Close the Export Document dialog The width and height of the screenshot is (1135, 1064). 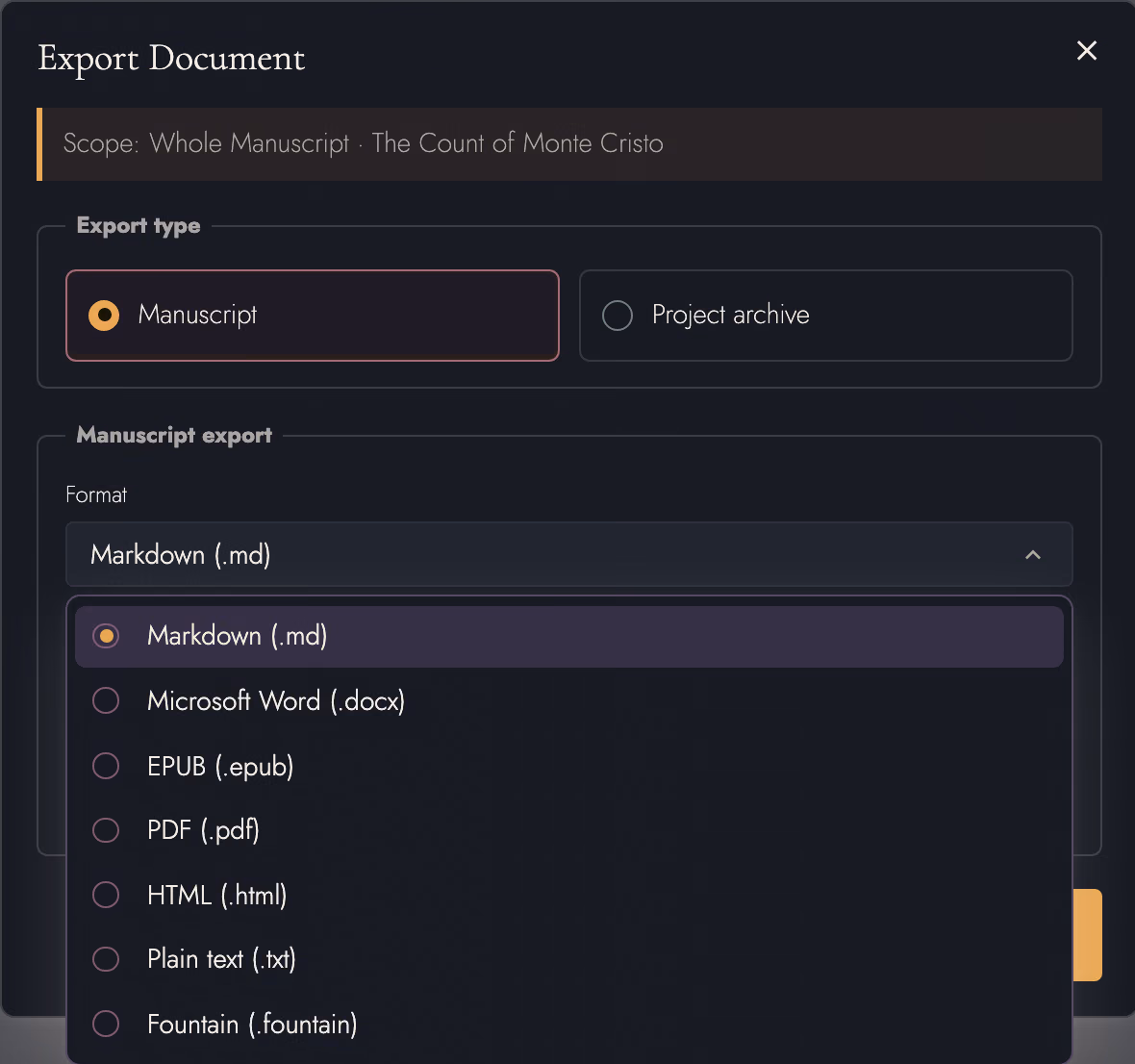click(x=1087, y=51)
